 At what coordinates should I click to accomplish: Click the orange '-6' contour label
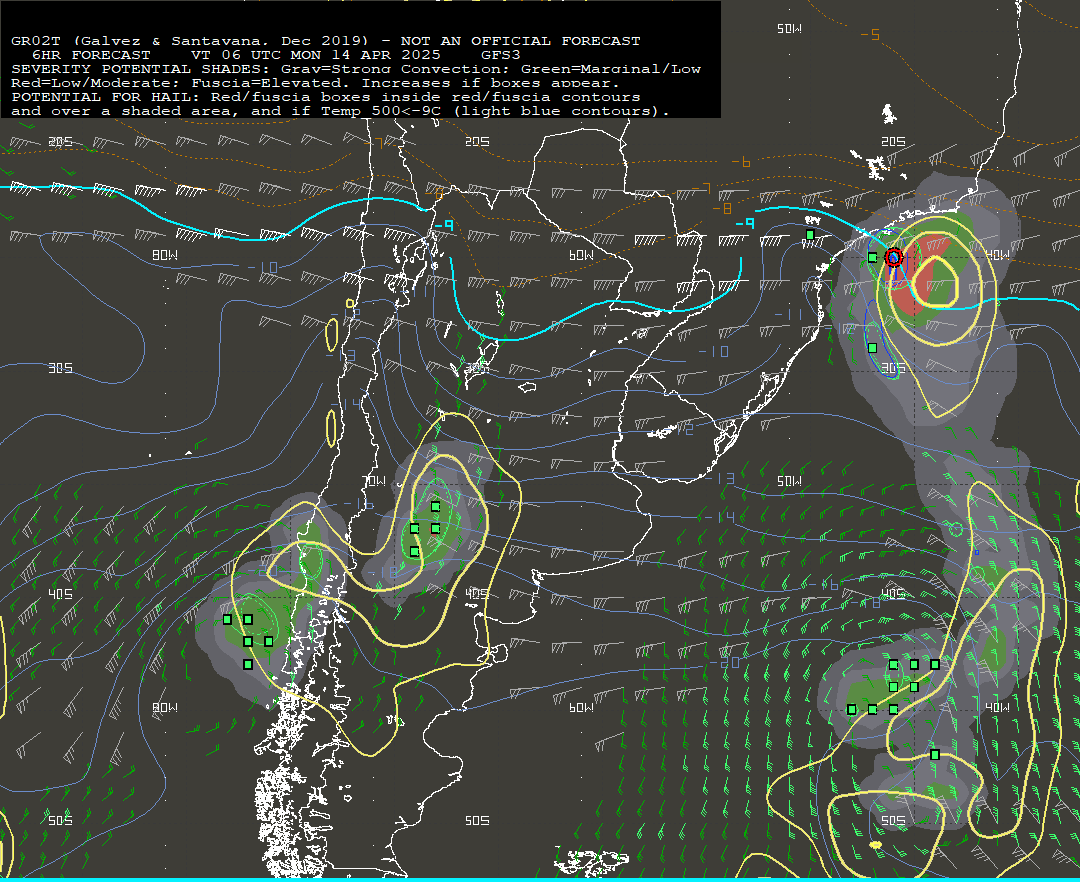[x=741, y=162]
